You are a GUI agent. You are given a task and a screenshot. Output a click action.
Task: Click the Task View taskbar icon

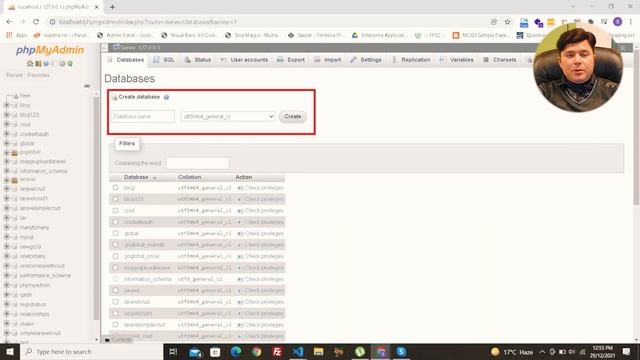[173, 352]
